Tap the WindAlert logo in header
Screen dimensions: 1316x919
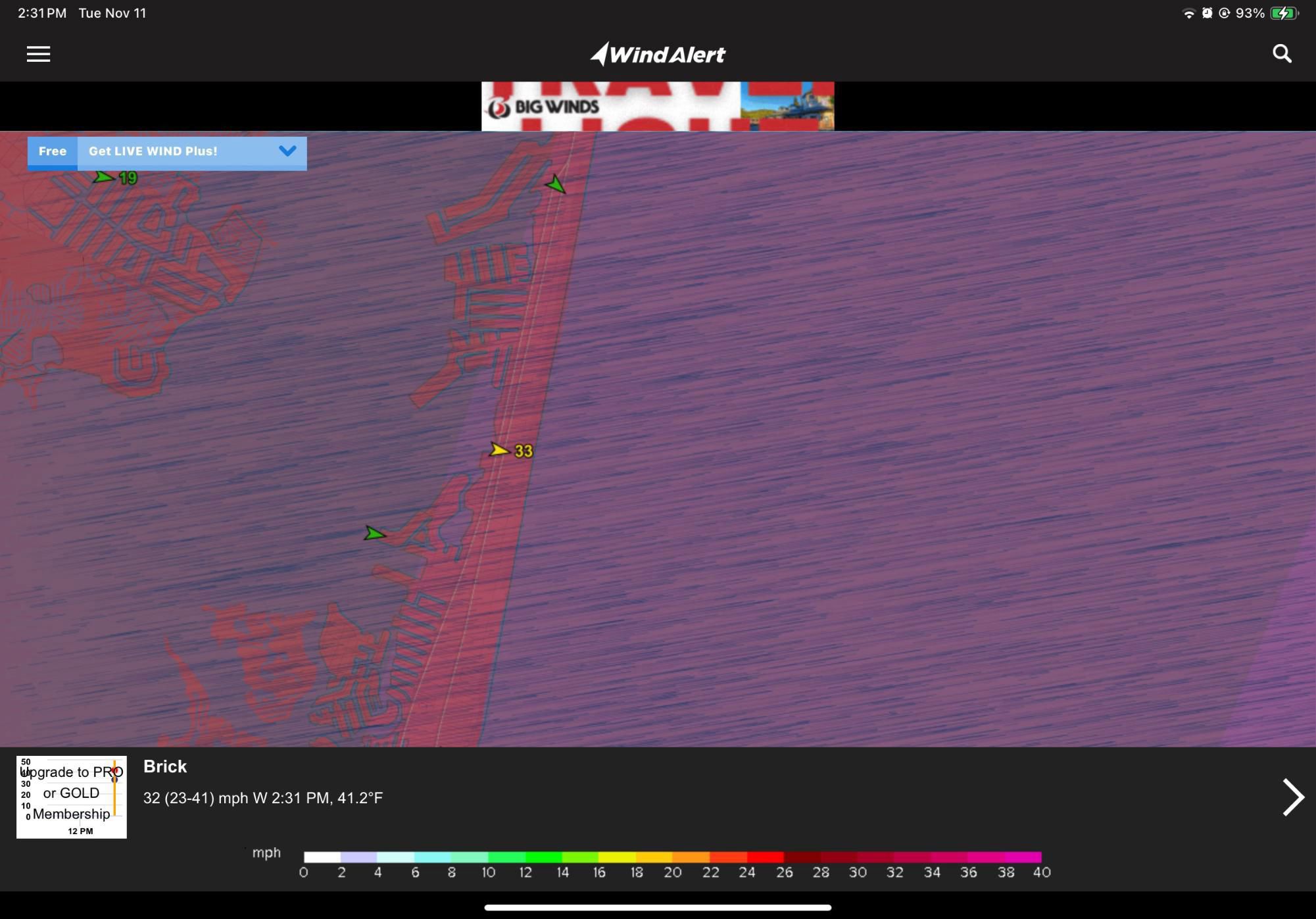tap(658, 54)
